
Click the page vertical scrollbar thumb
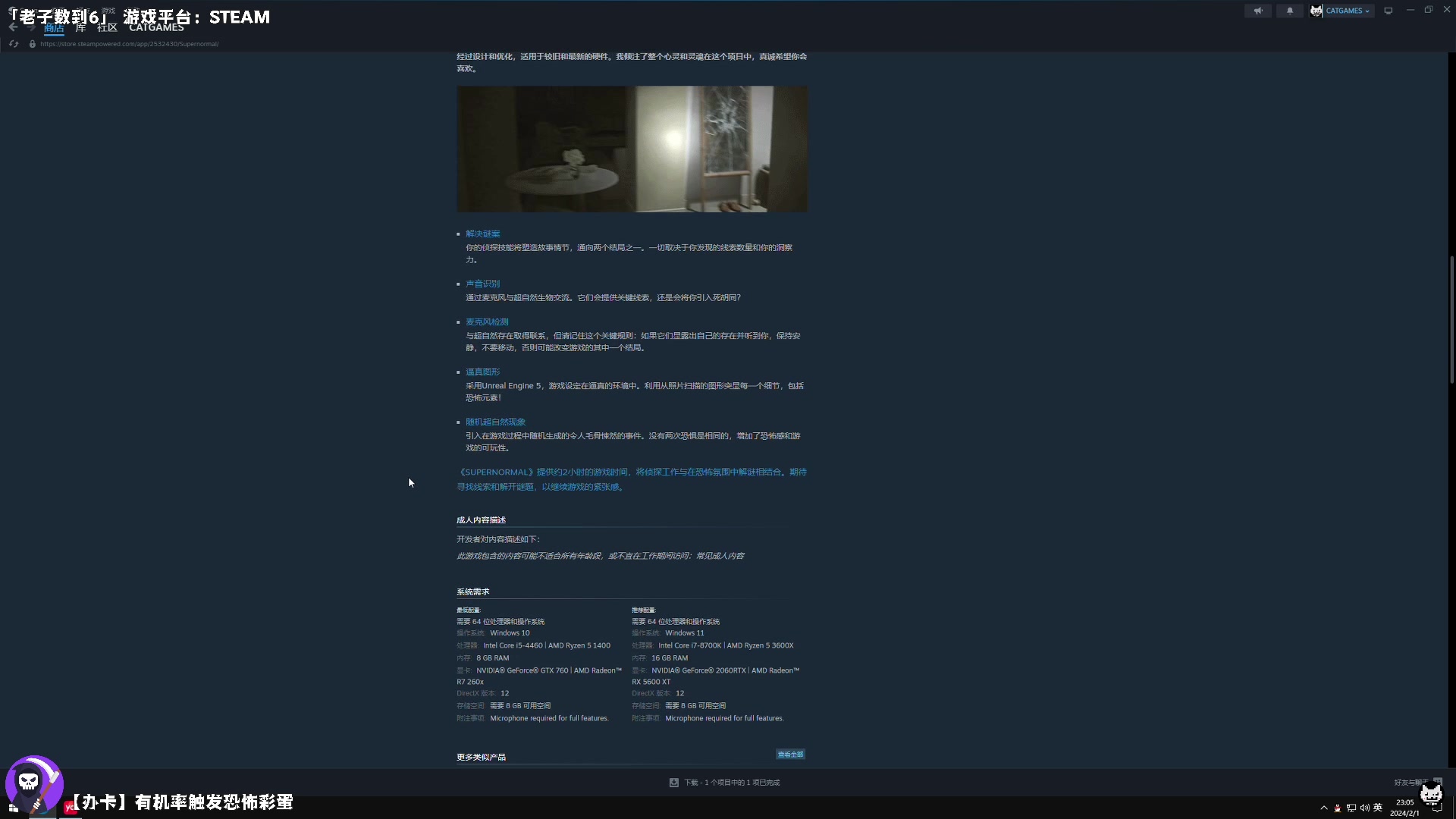click(1451, 321)
